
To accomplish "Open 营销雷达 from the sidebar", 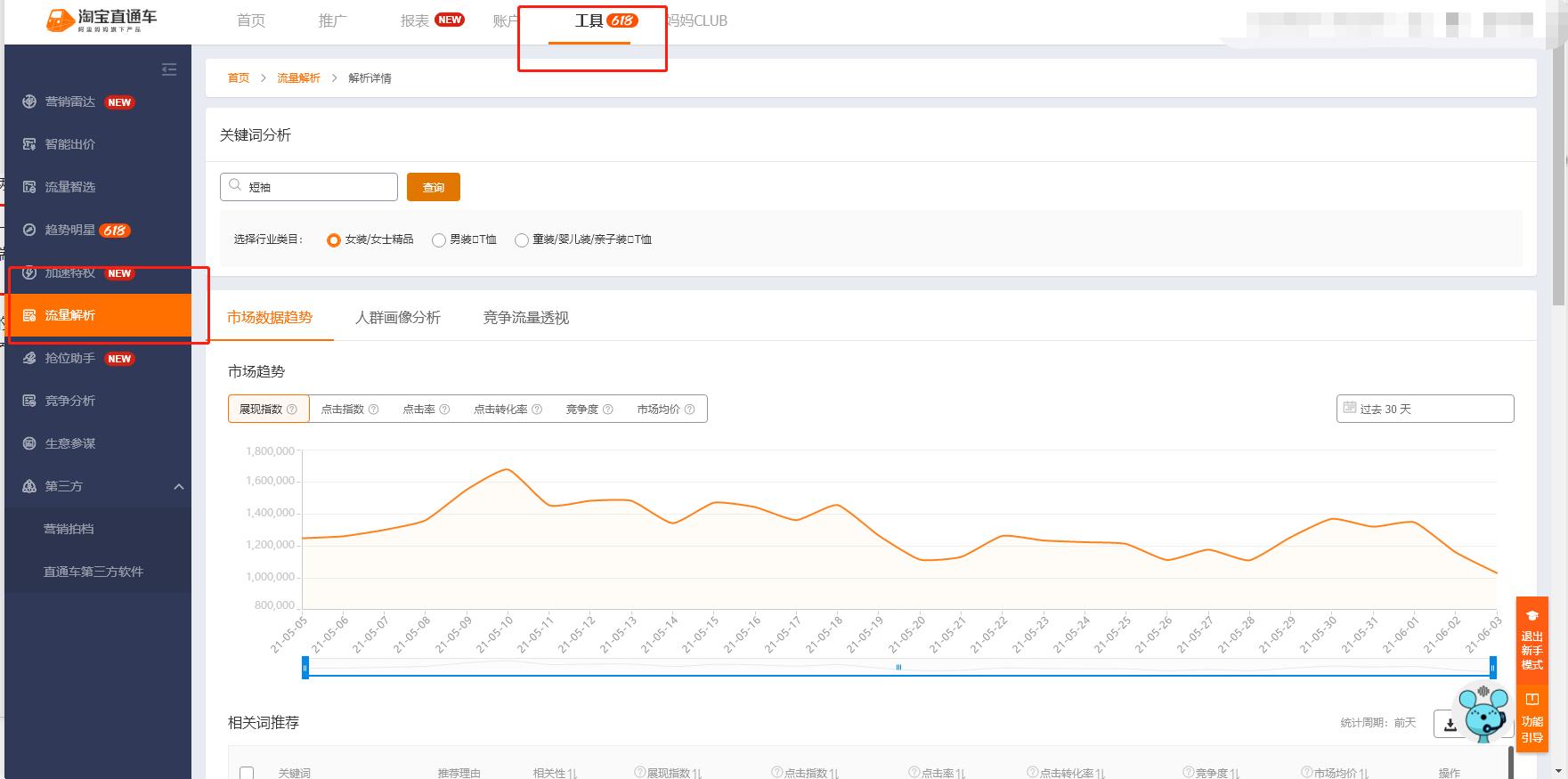I will [x=70, y=101].
